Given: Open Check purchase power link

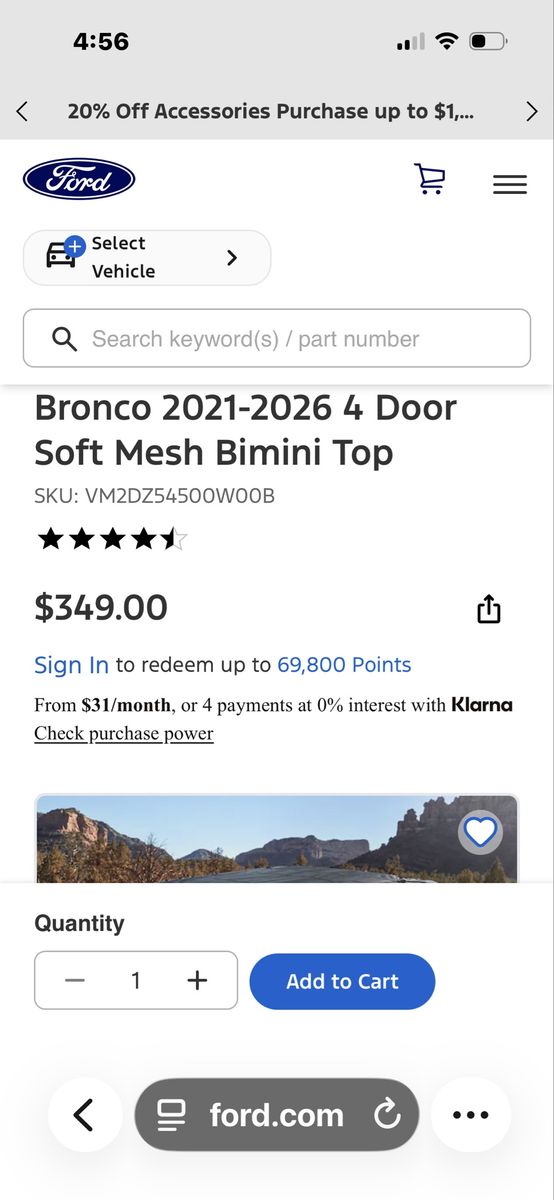Looking at the screenshot, I should tap(124, 734).
